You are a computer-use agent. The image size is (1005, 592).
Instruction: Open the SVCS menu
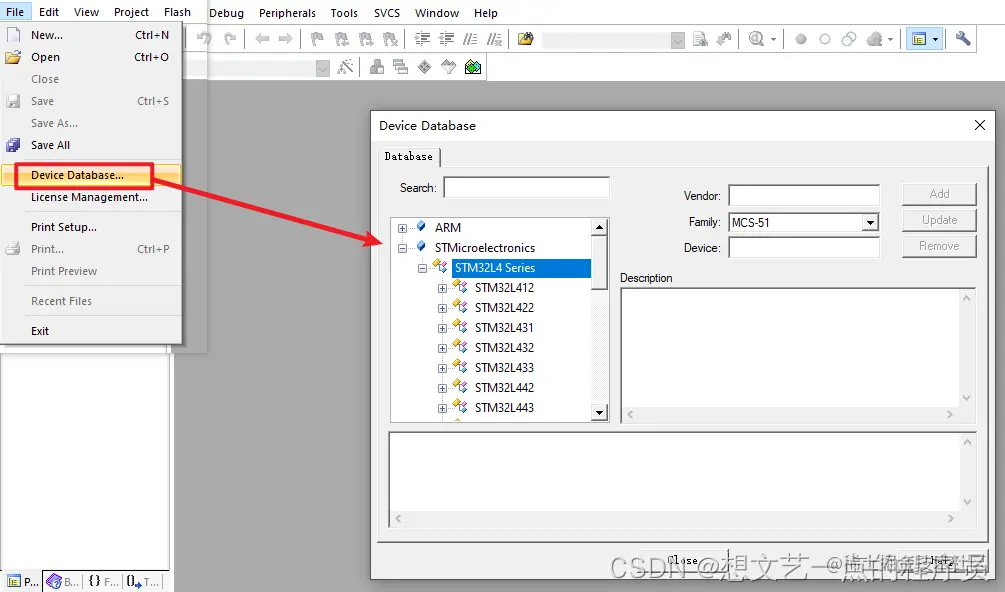pos(386,13)
